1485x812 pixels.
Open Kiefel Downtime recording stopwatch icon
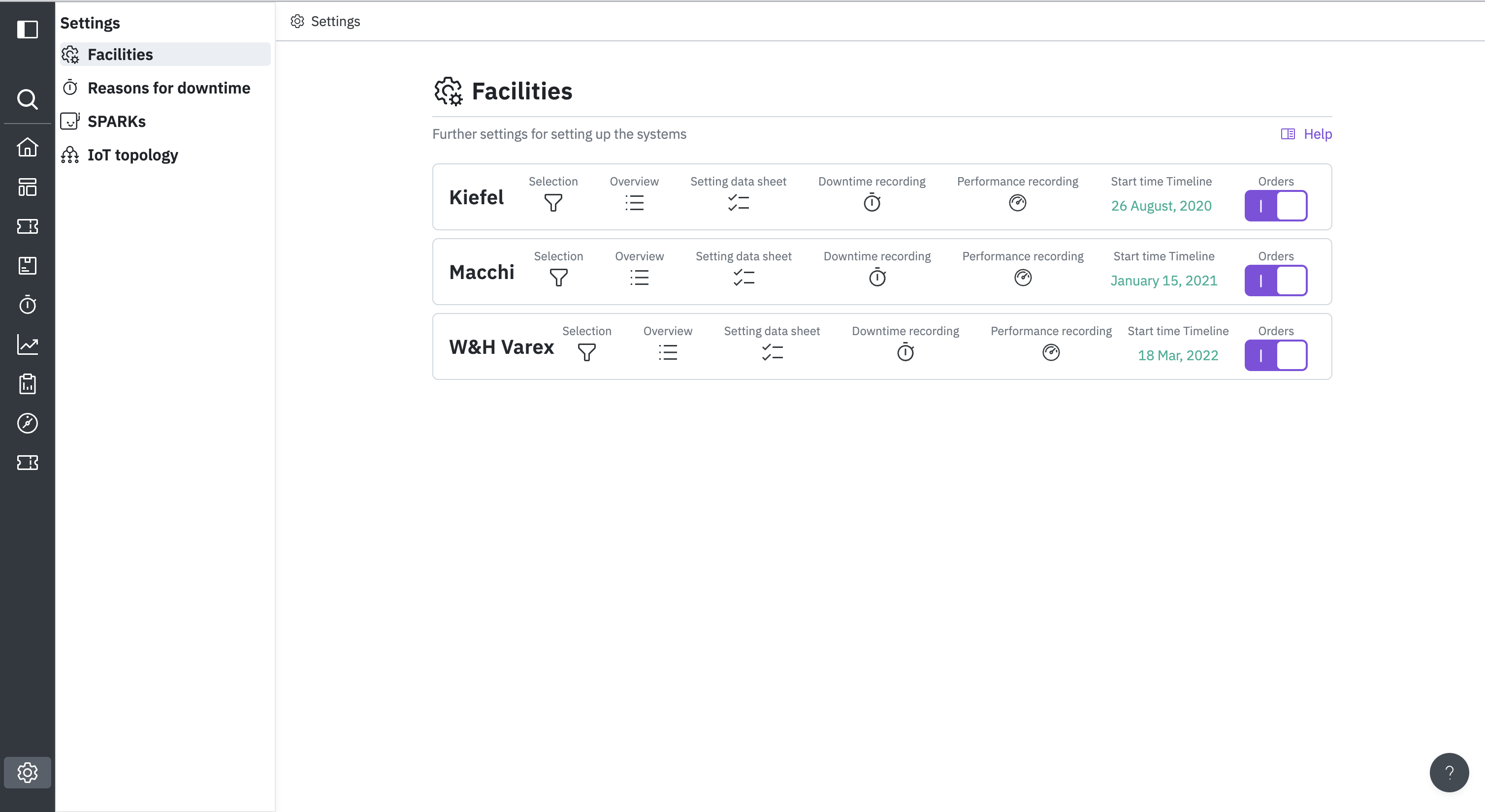[x=872, y=203]
